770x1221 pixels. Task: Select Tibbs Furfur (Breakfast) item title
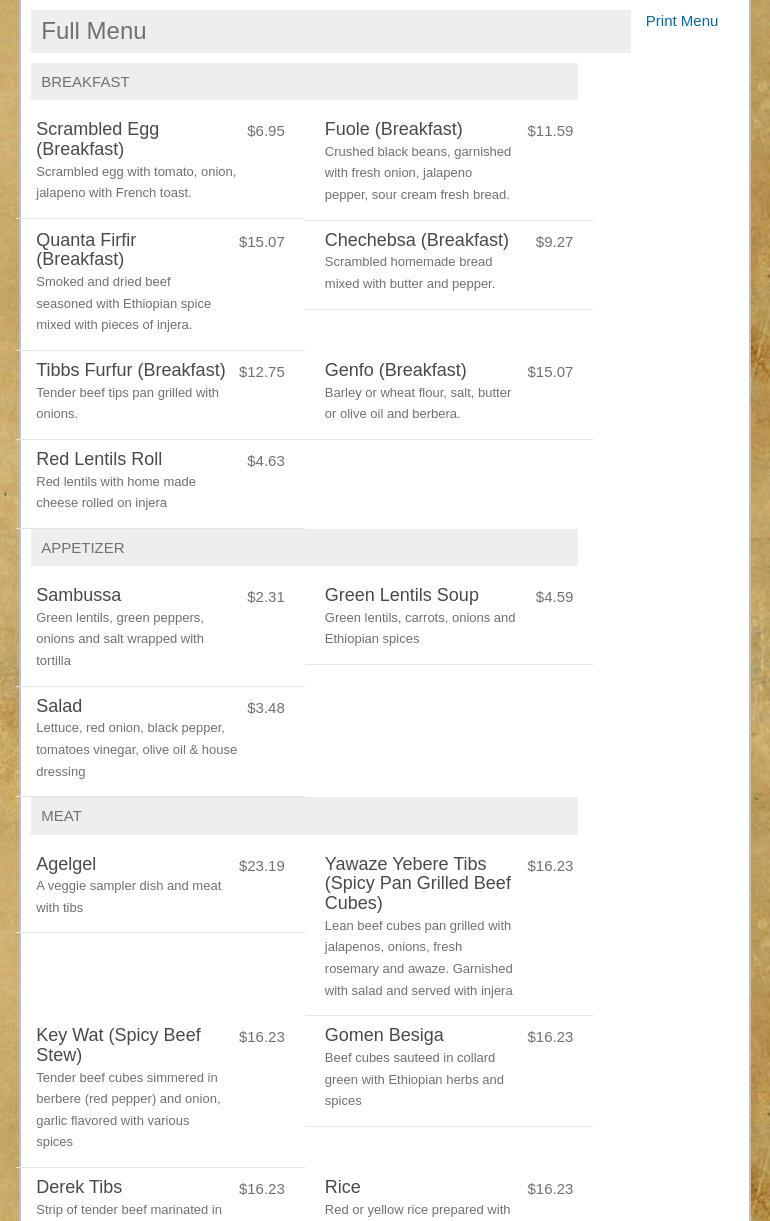pyautogui.click(x=130, y=370)
